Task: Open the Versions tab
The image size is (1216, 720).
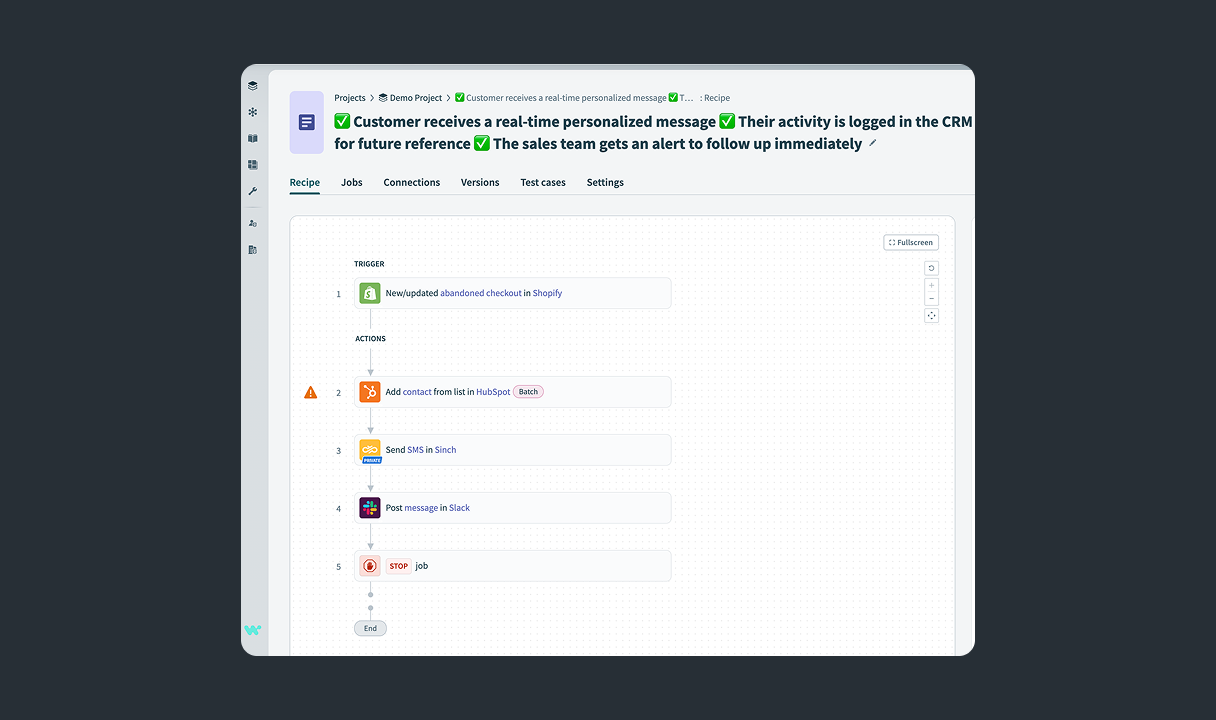Action: pos(480,183)
